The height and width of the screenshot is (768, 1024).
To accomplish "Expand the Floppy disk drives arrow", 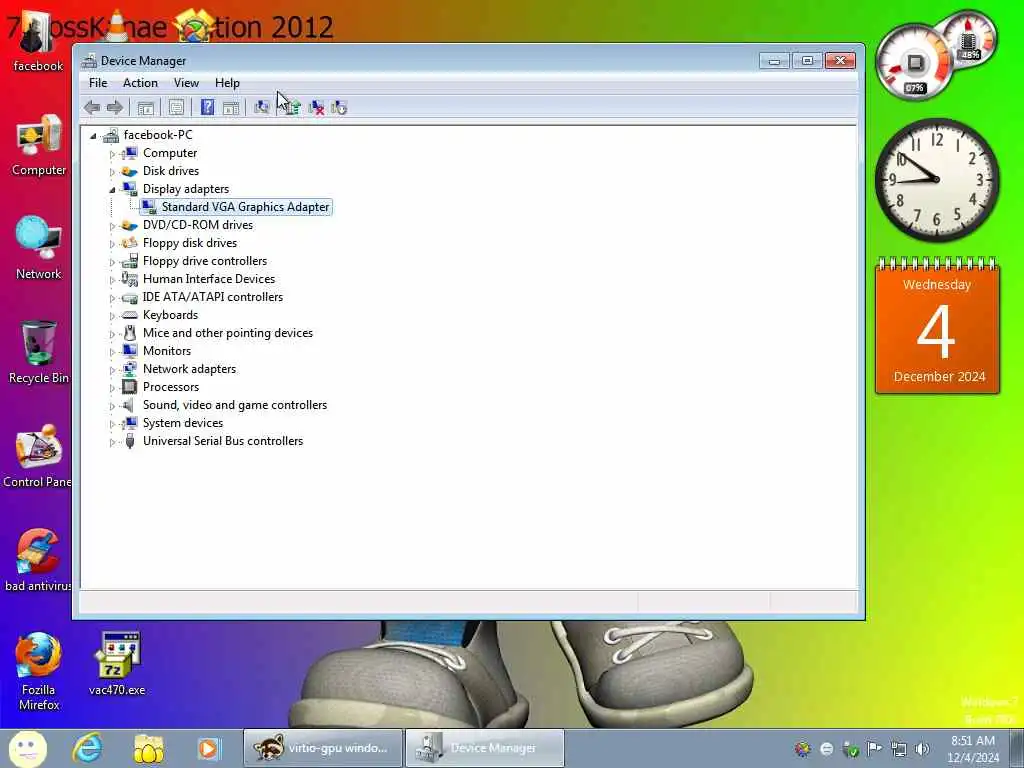I will coord(112,244).
